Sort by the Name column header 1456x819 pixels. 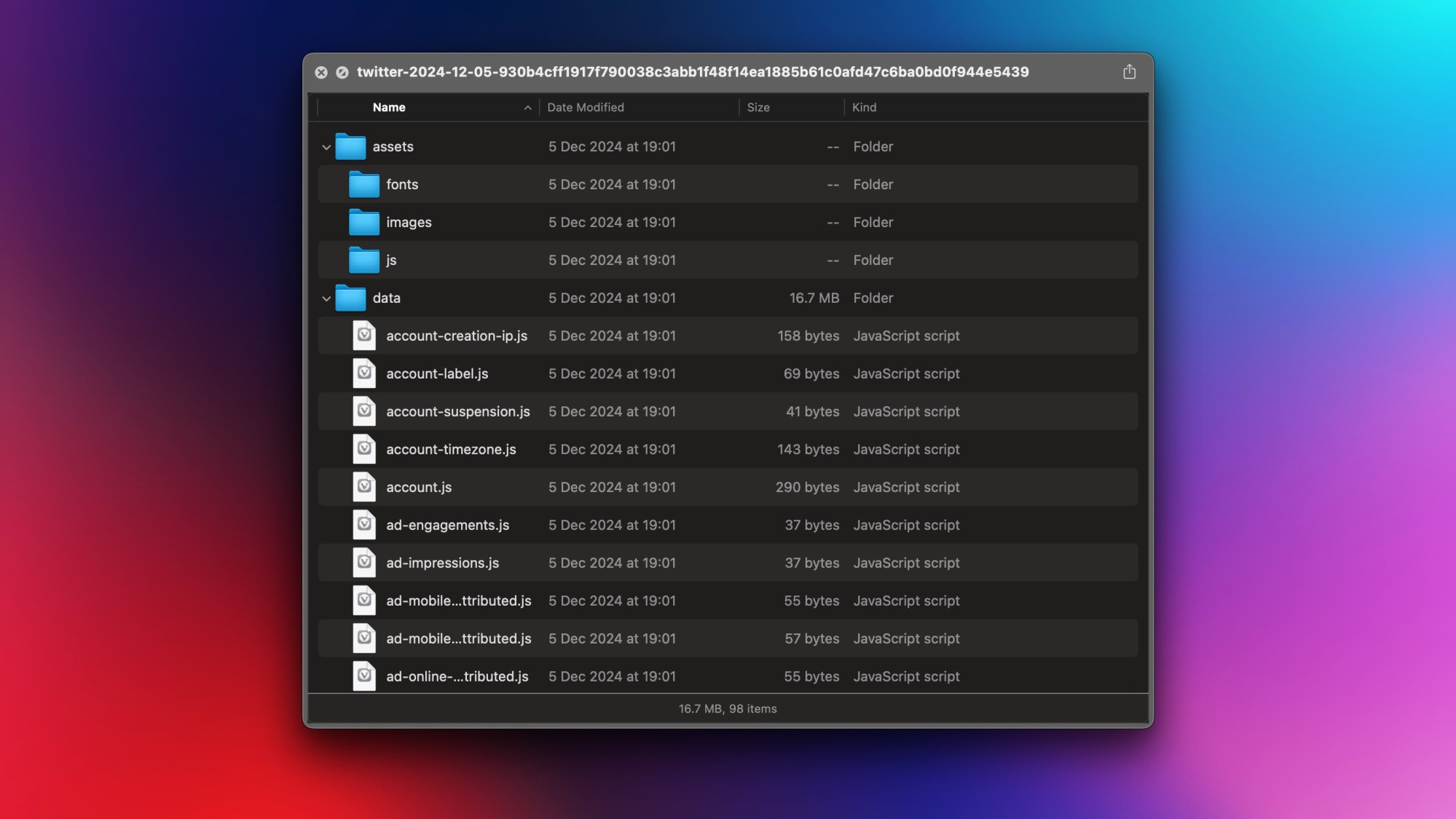pyautogui.click(x=389, y=107)
